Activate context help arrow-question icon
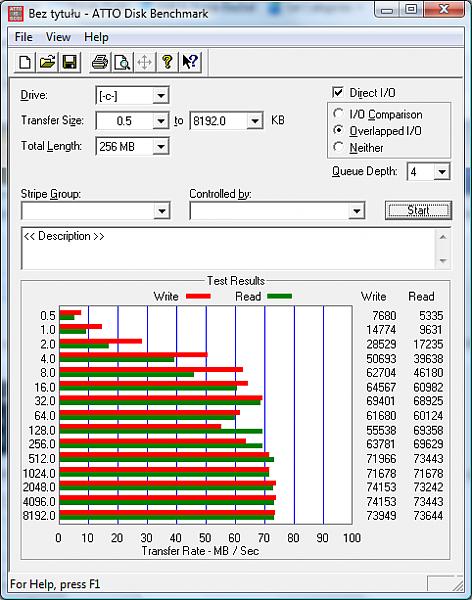472x600 pixels. [189, 62]
